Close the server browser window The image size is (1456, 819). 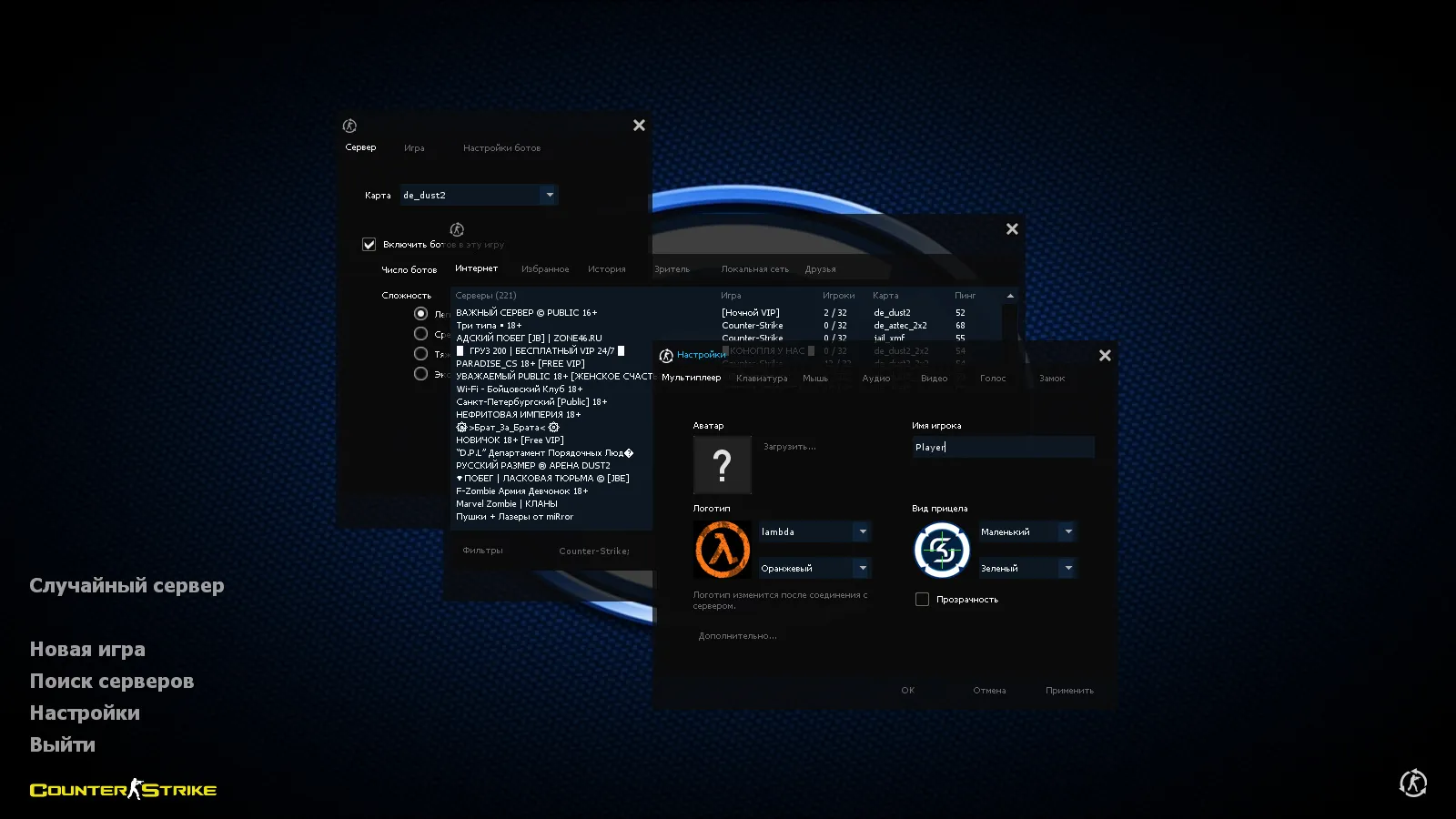1012,229
